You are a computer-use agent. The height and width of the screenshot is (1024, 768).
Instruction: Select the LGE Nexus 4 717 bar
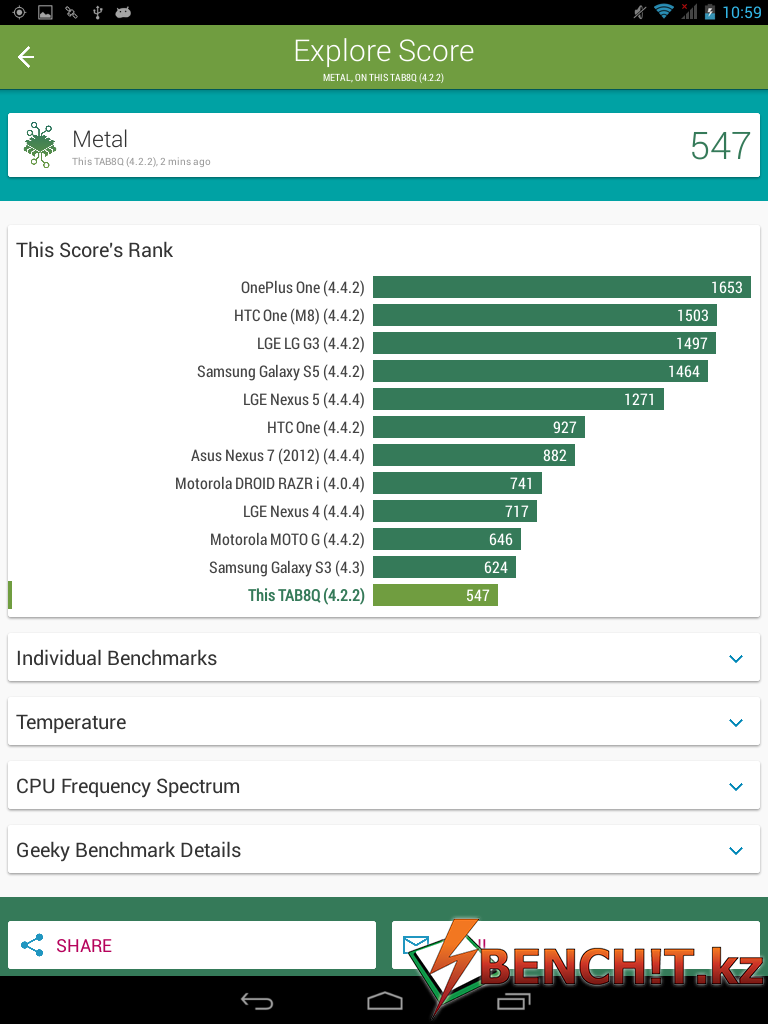pos(455,512)
